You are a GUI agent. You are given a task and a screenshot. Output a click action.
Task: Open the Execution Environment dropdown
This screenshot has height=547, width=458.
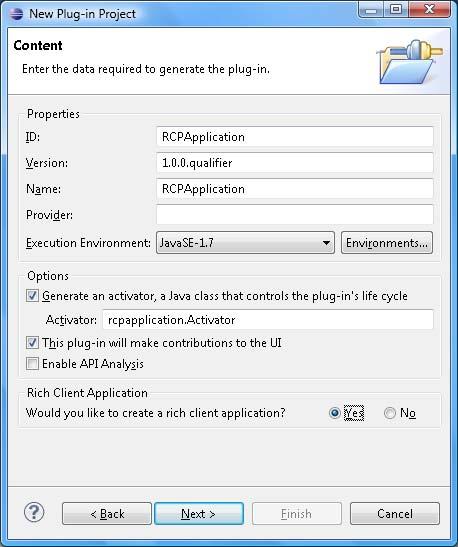point(245,242)
